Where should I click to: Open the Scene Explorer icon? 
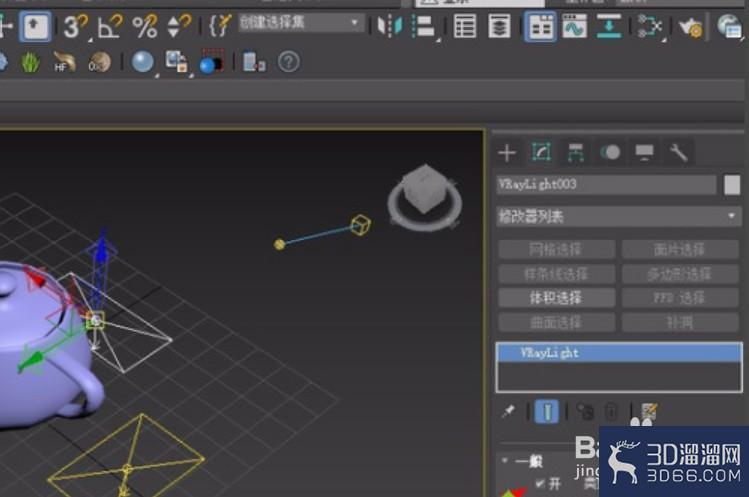tap(465, 26)
